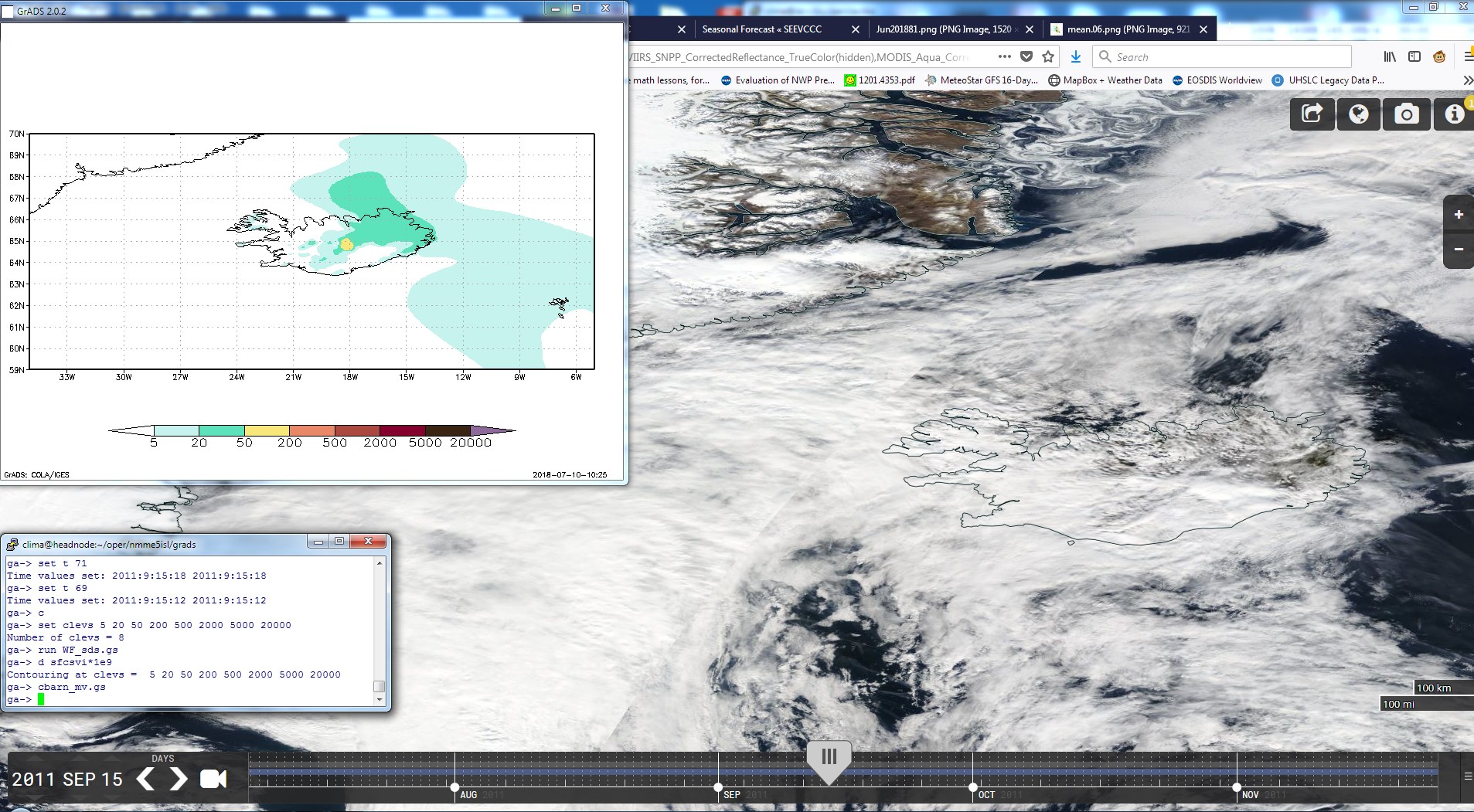Maximize the GrADS 2.0.2 window

pyautogui.click(x=577, y=8)
